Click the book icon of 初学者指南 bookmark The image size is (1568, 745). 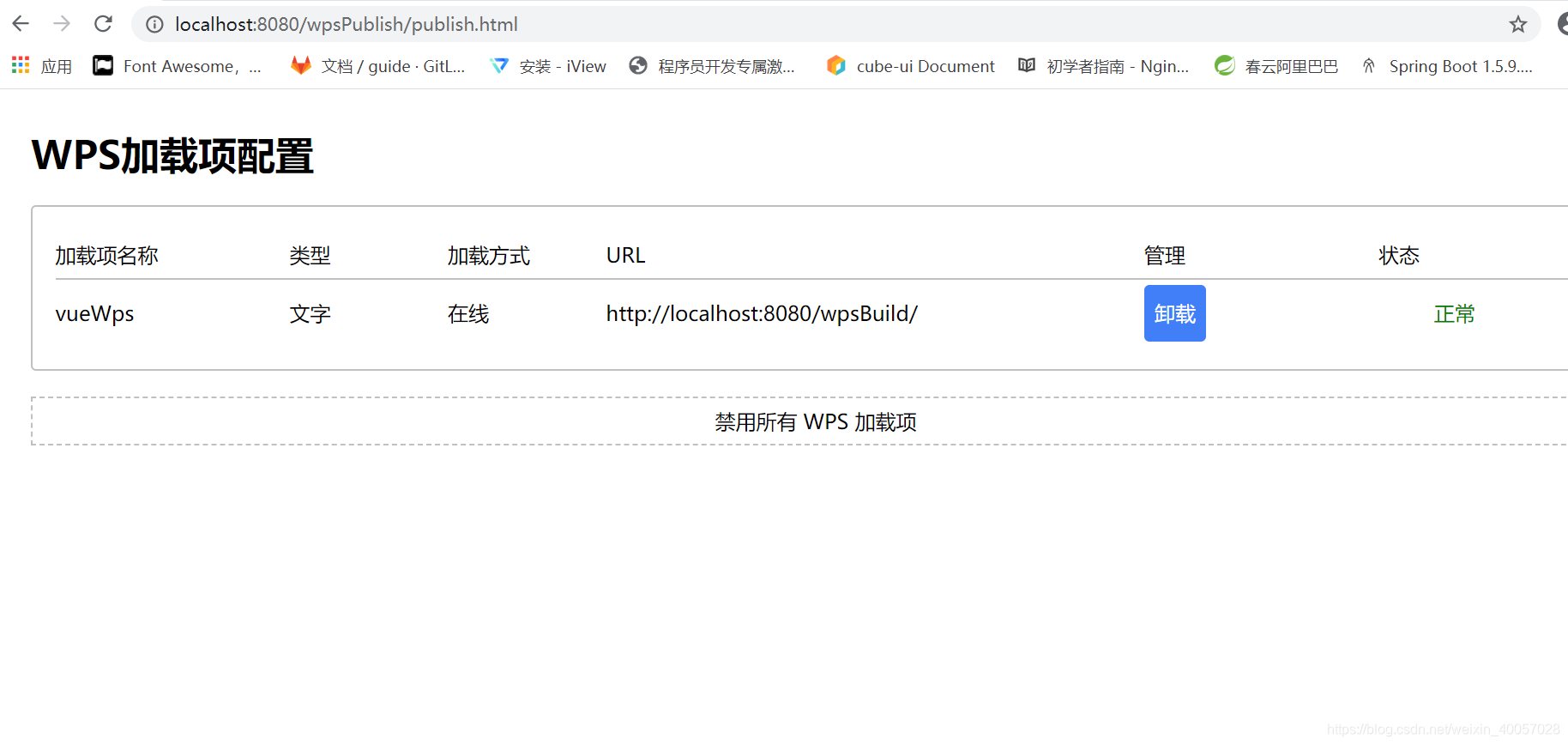click(x=1027, y=65)
